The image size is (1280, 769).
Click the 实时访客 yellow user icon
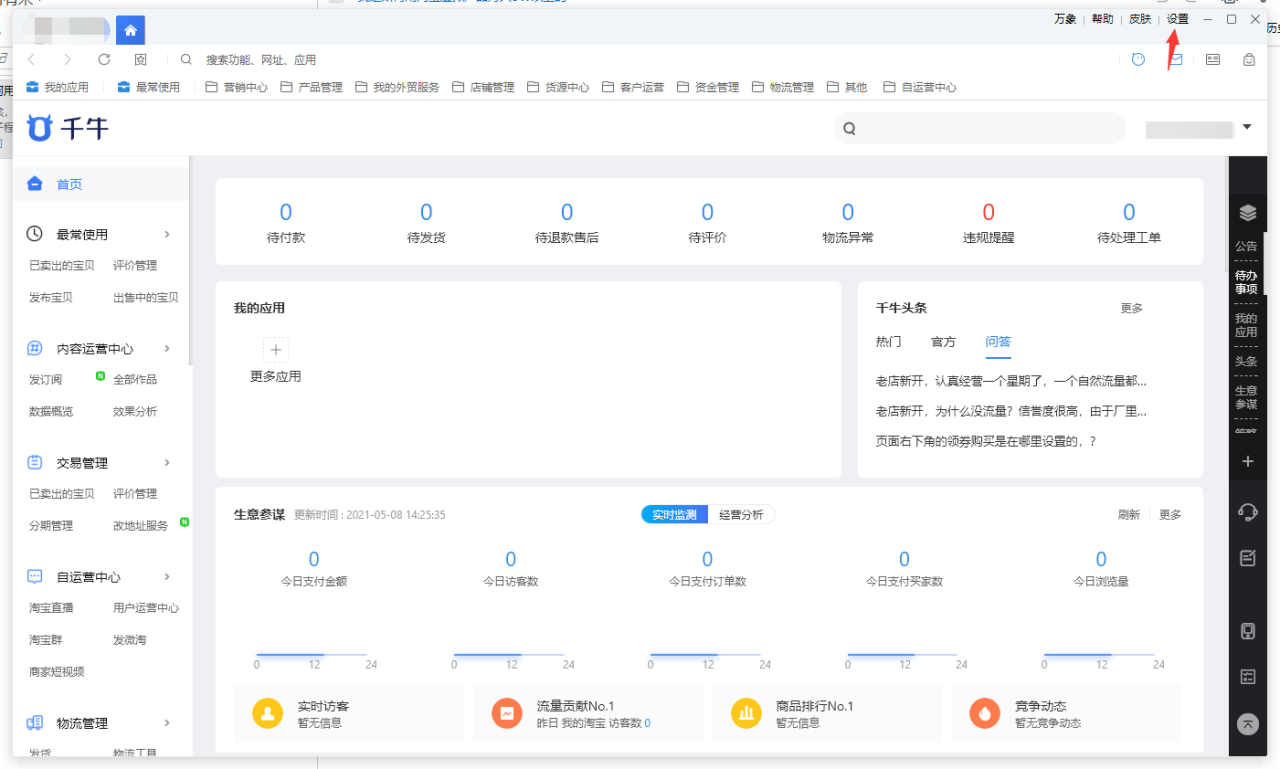268,713
